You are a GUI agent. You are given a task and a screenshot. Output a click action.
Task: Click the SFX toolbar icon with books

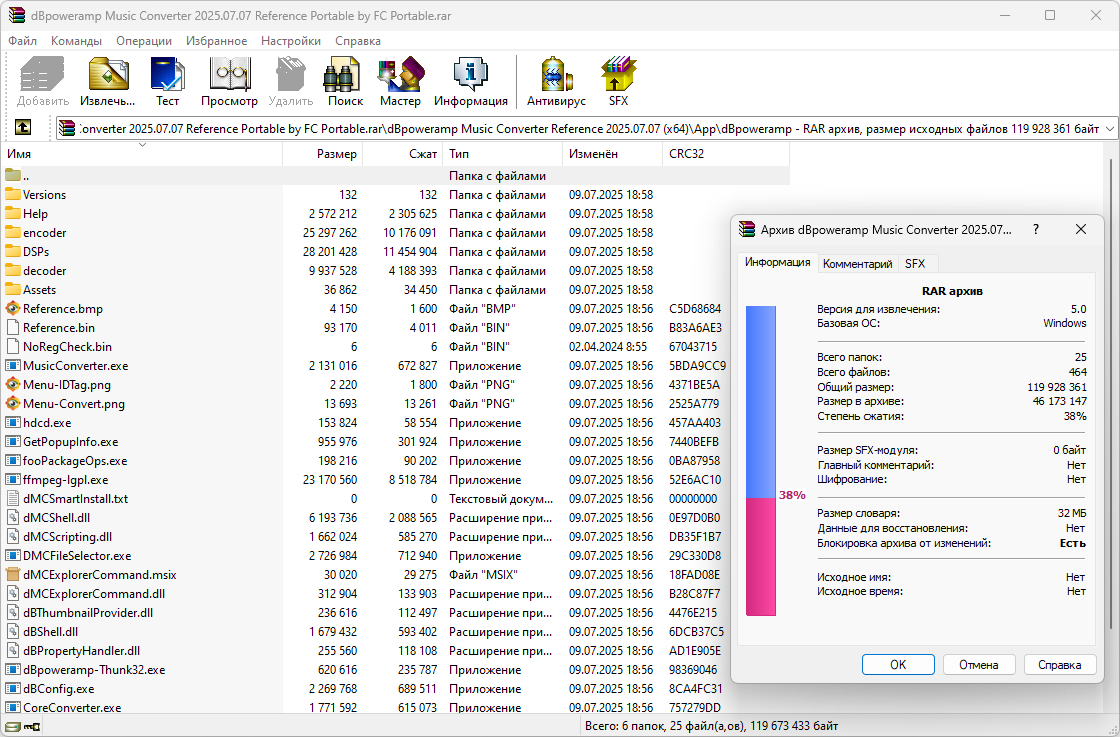pyautogui.click(x=619, y=74)
